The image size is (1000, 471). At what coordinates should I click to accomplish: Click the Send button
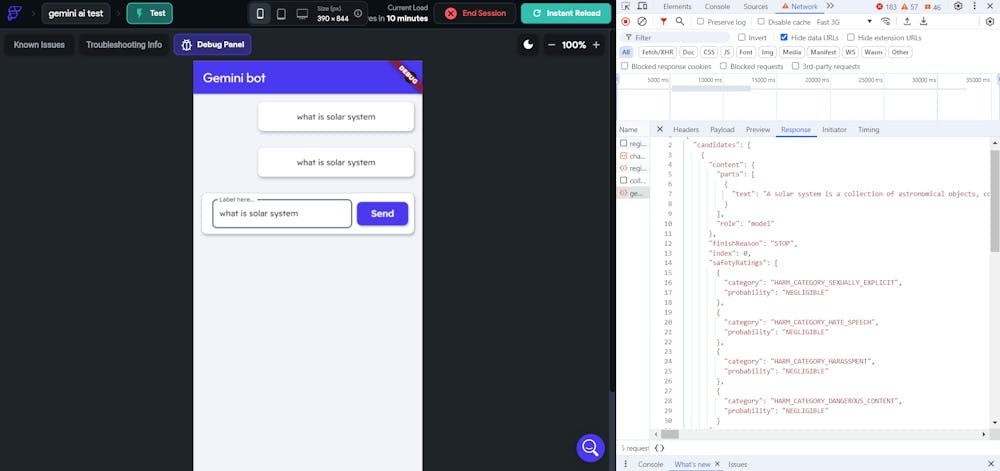tap(383, 214)
